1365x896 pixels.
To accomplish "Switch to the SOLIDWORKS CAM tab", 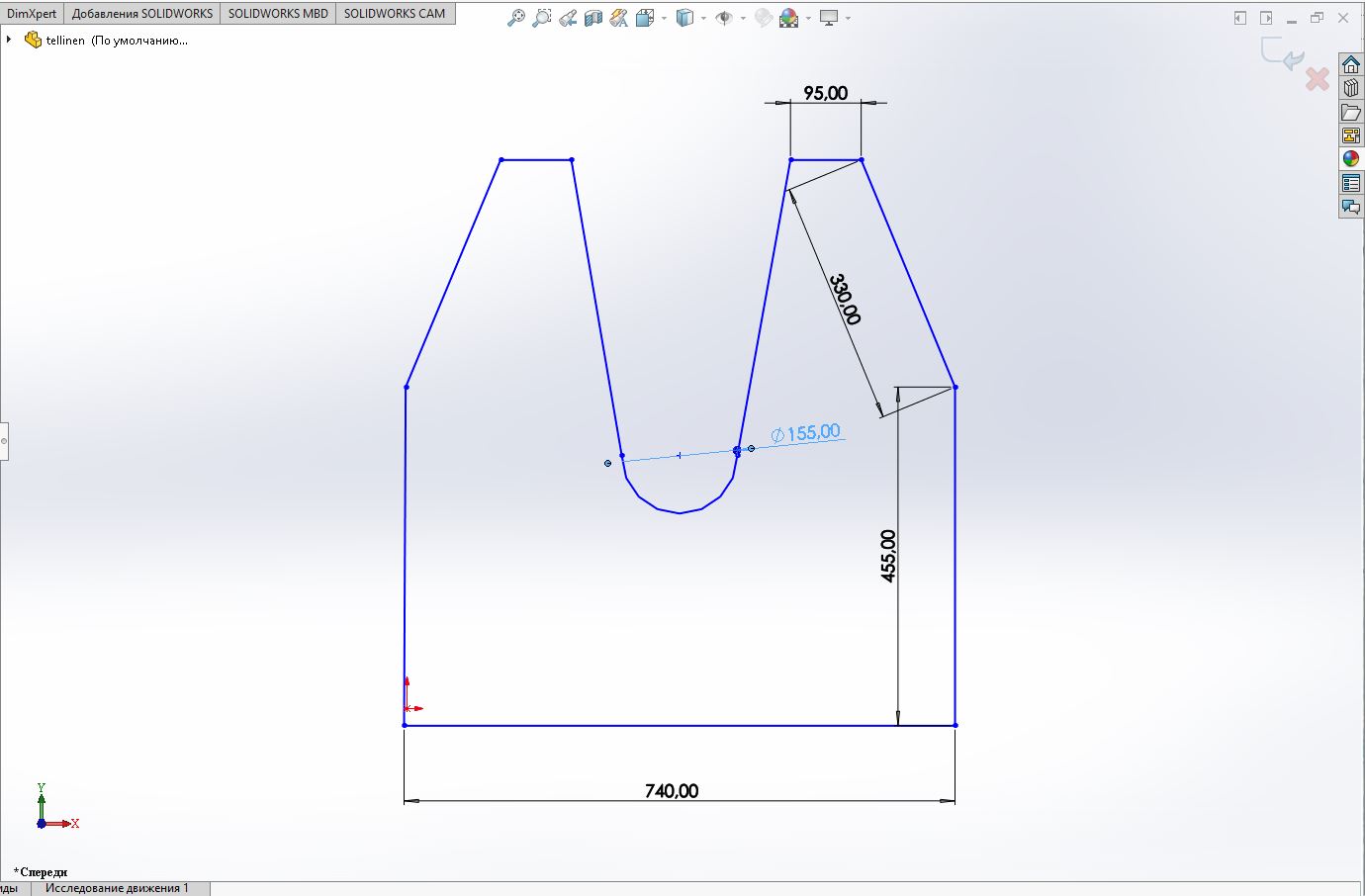I will click(395, 14).
